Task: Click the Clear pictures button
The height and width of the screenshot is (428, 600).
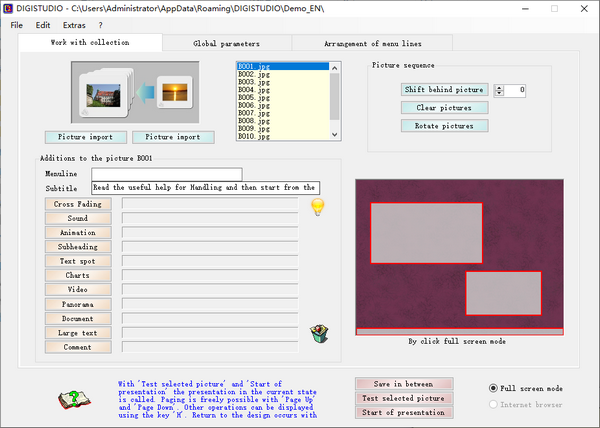Action: pyautogui.click(x=444, y=107)
